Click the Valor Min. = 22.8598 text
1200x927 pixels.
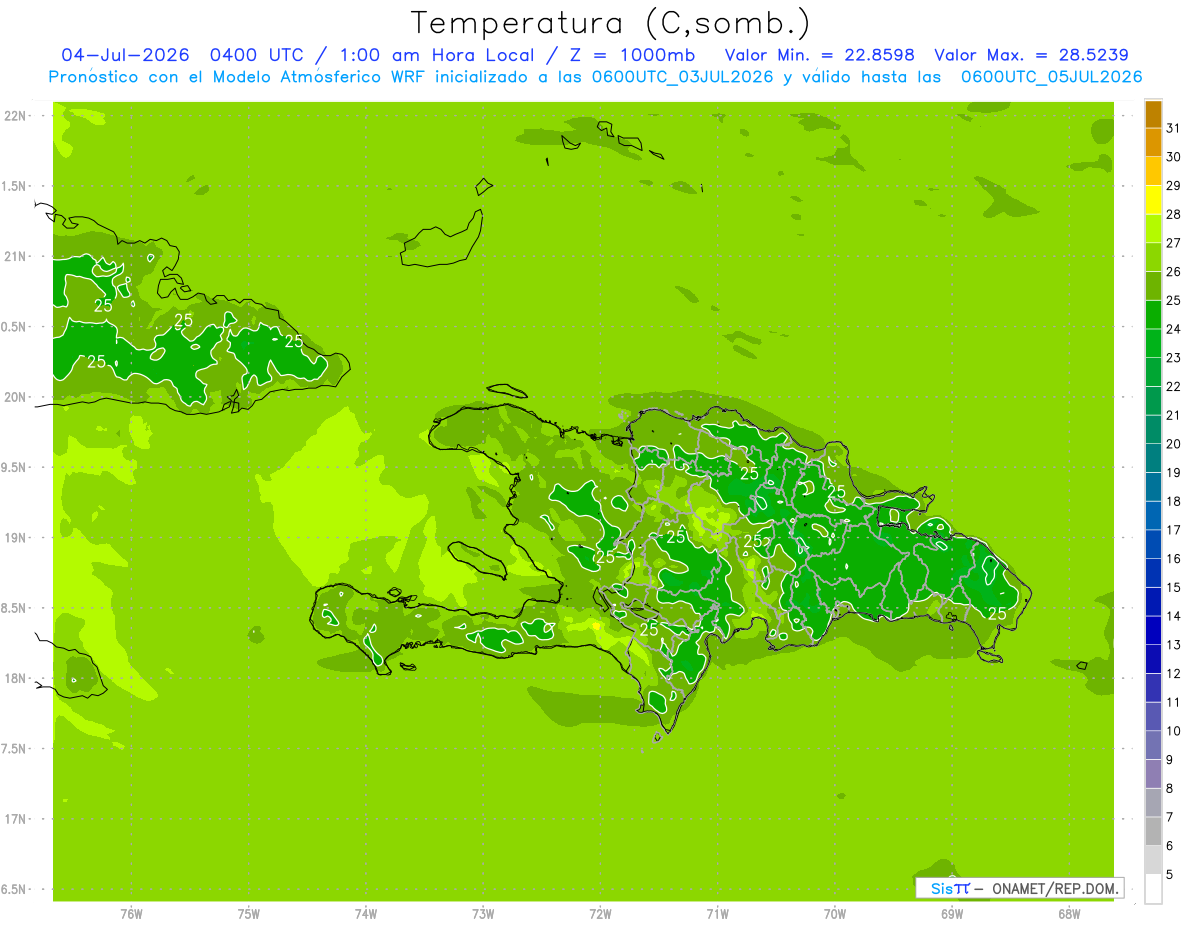coord(819,55)
